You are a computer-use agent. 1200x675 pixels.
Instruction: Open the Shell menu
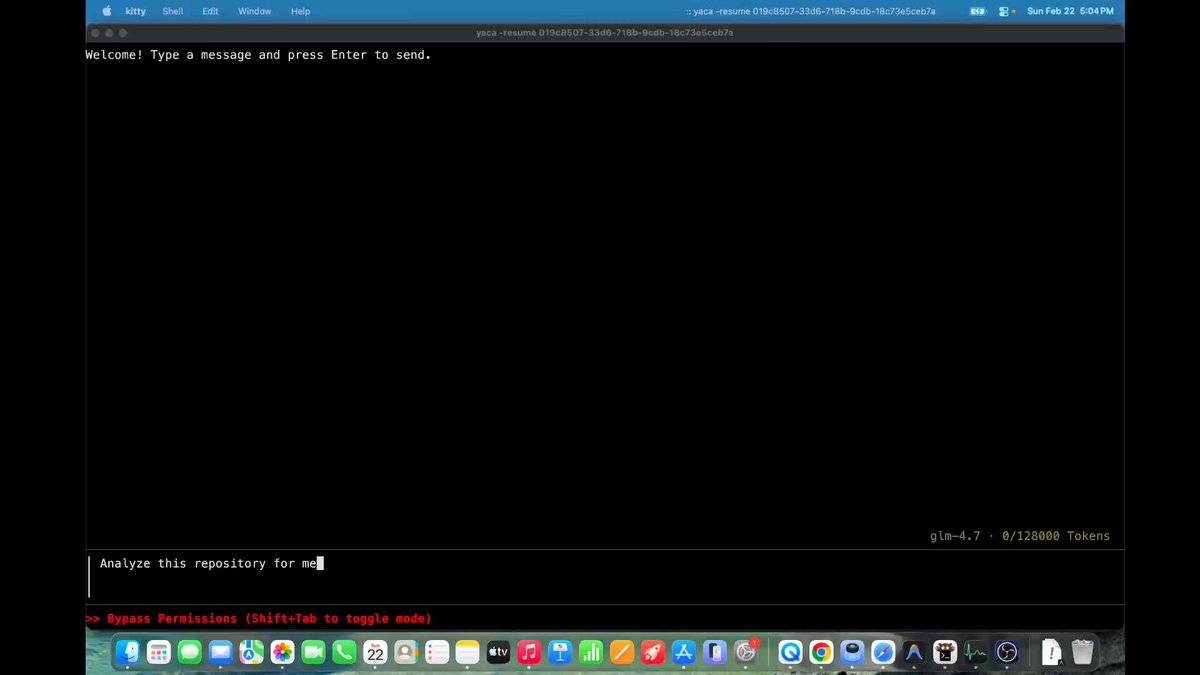173,11
